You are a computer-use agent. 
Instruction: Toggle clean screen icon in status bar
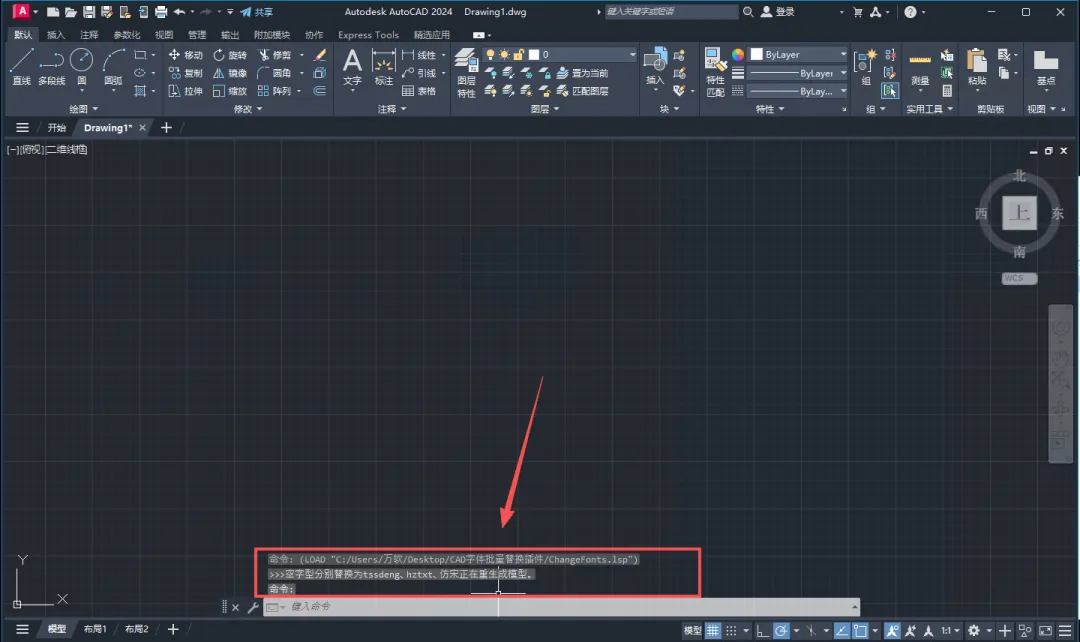click(x=1046, y=630)
